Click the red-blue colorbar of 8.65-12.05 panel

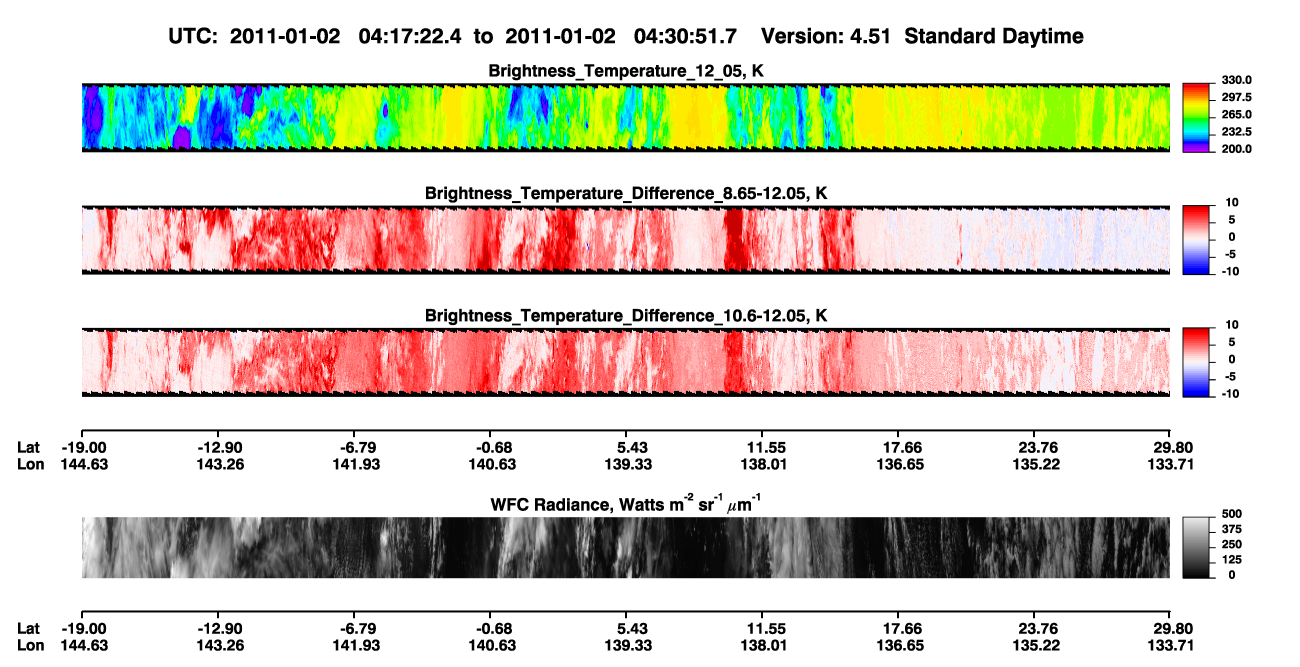(1196, 240)
